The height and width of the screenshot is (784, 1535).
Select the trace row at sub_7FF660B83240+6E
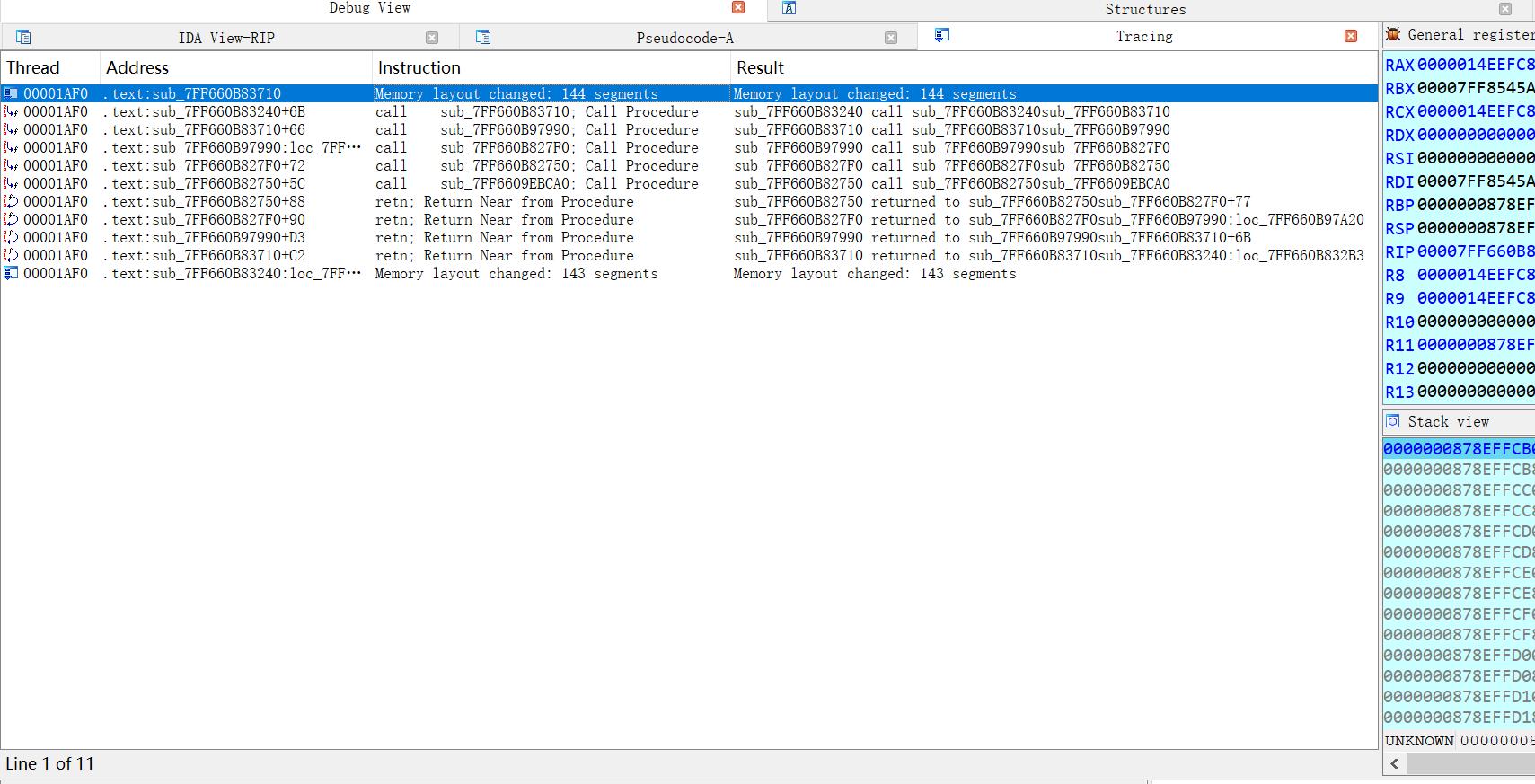coord(689,112)
